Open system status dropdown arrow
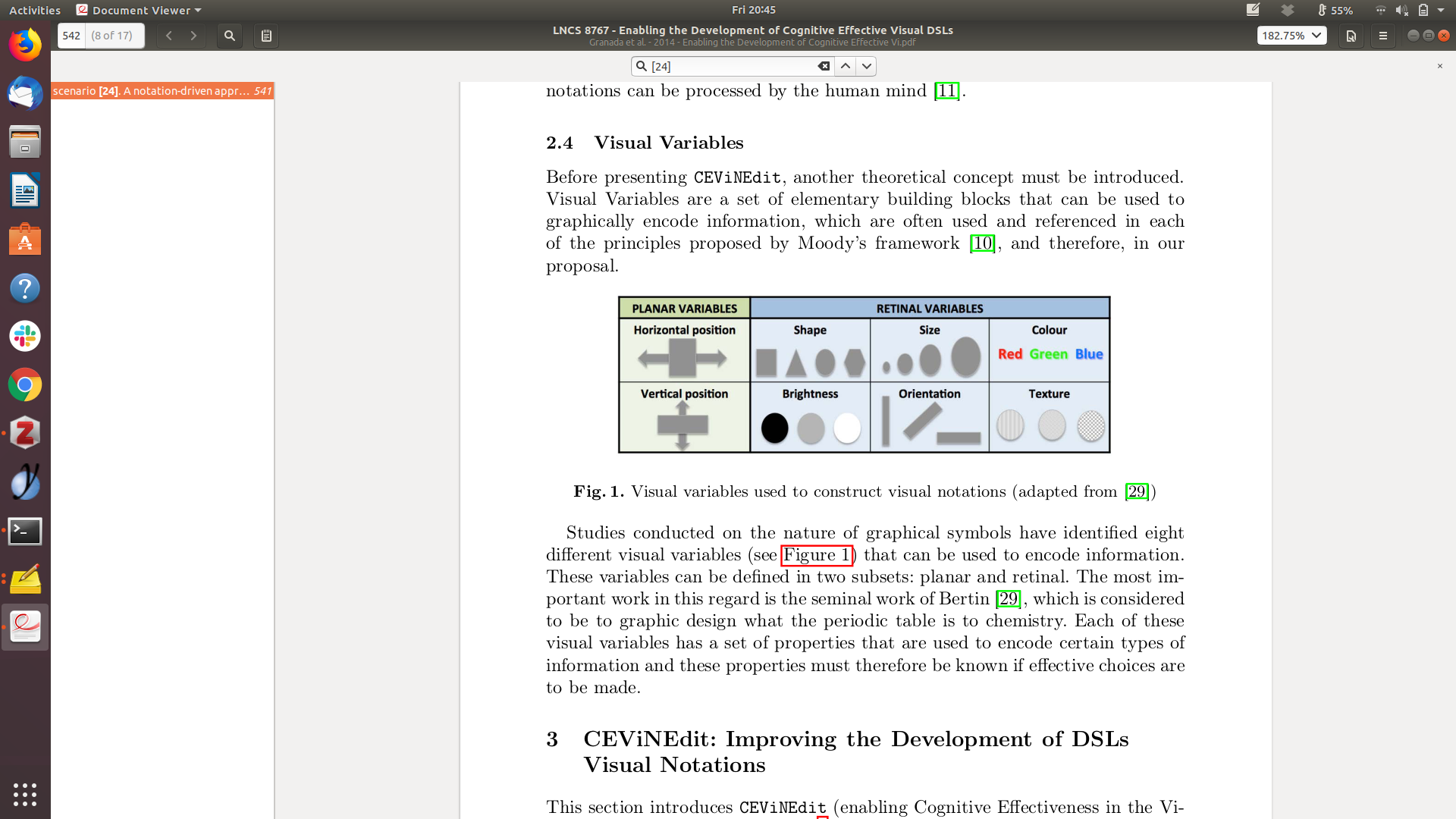The image size is (1456, 819). click(1441, 10)
